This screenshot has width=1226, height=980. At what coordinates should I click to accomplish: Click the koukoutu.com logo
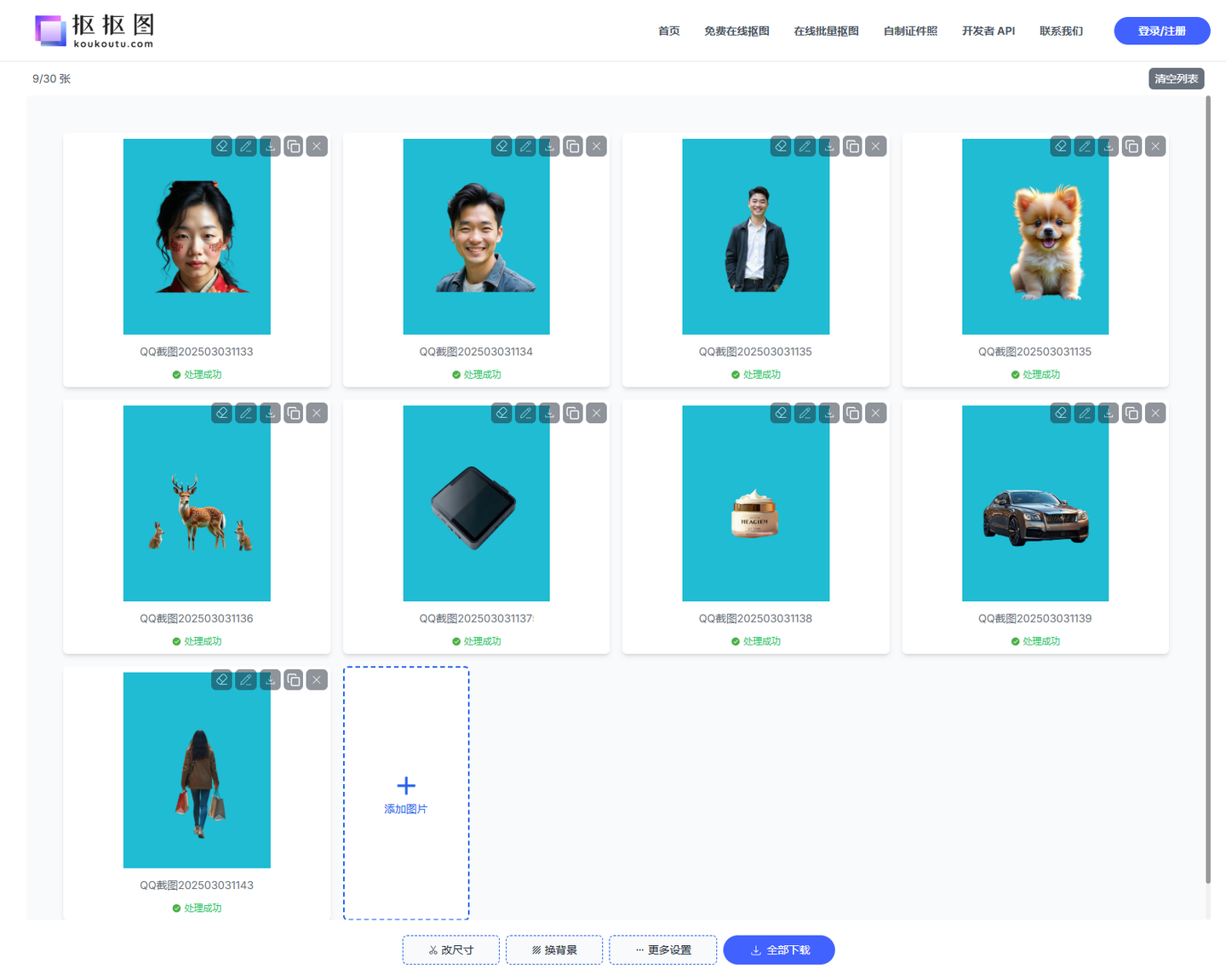[x=95, y=31]
